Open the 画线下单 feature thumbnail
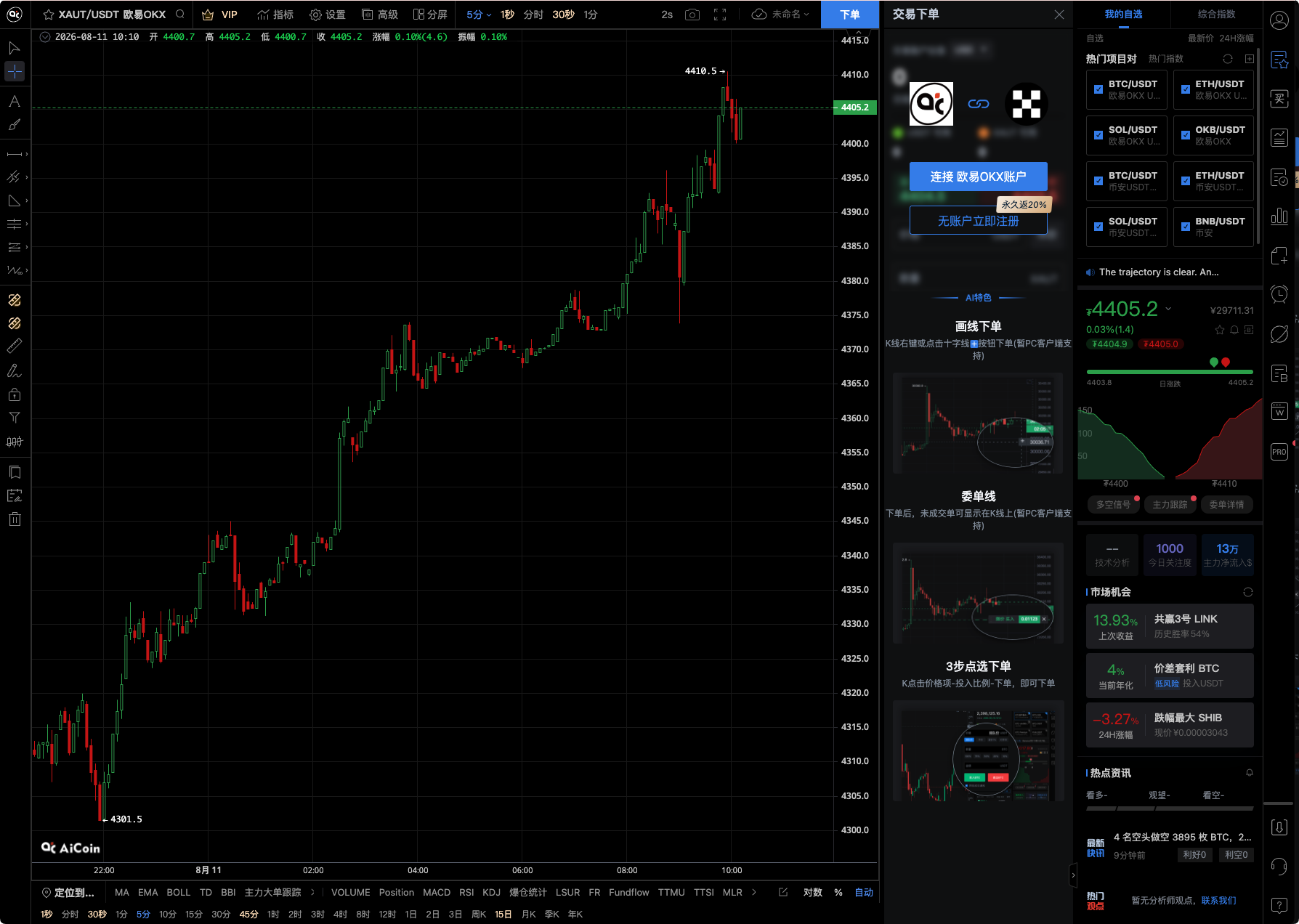This screenshot has height=924, width=1299. tap(978, 423)
